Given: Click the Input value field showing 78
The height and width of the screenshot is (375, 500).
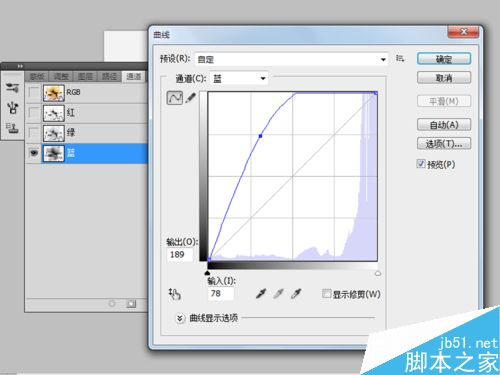Looking at the screenshot, I should pyautogui.click(x=221, y=293).
